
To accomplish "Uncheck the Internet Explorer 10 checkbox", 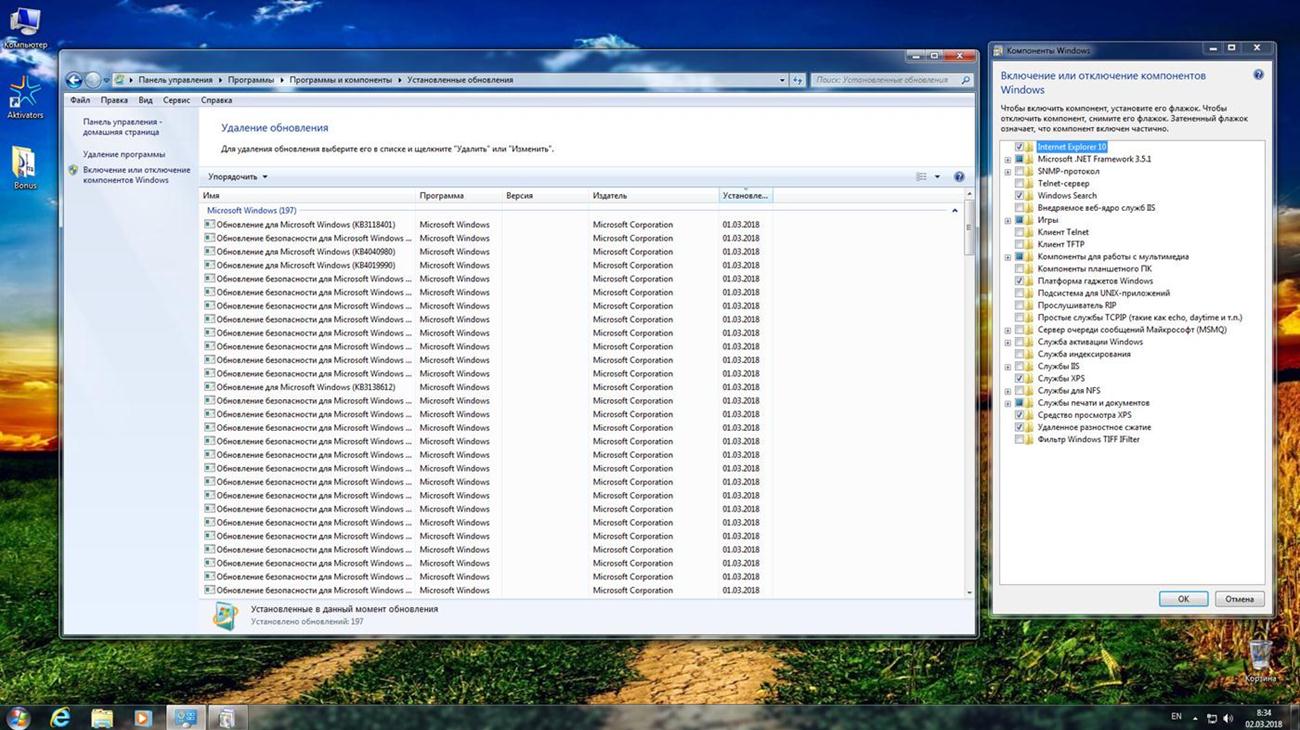I will (1019, 147).
